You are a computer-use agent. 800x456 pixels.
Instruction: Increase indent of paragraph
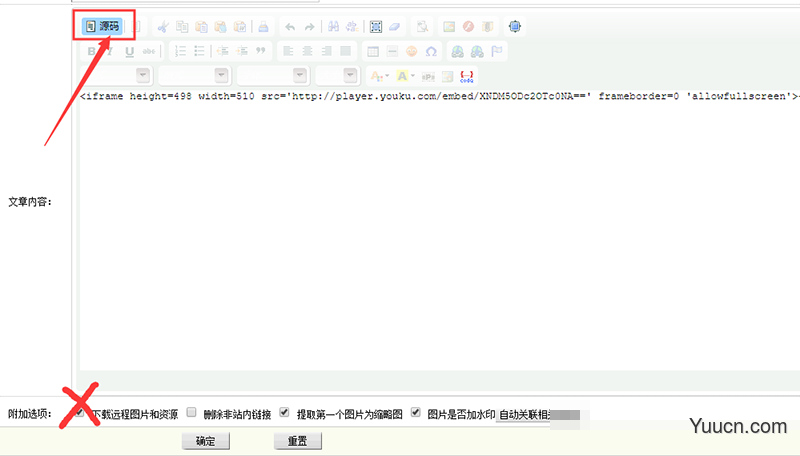click(242, 51)
